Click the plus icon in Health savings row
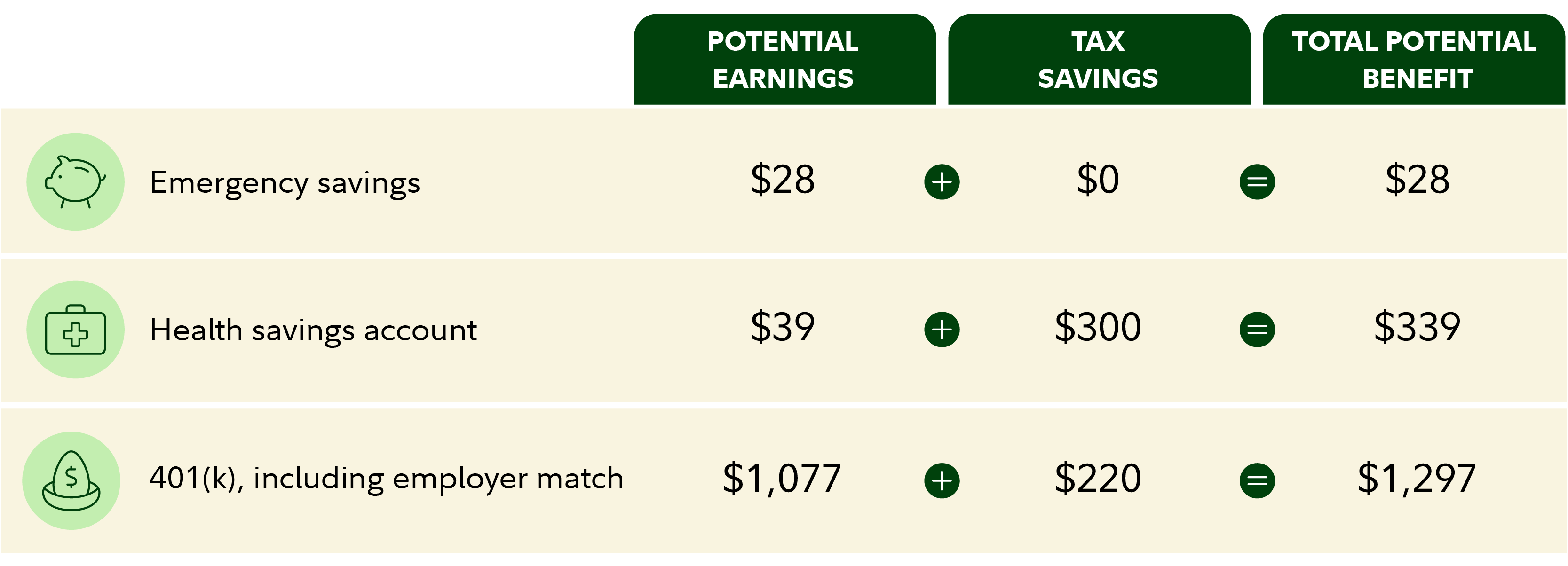1568x566 pixels. coord(942,329)
